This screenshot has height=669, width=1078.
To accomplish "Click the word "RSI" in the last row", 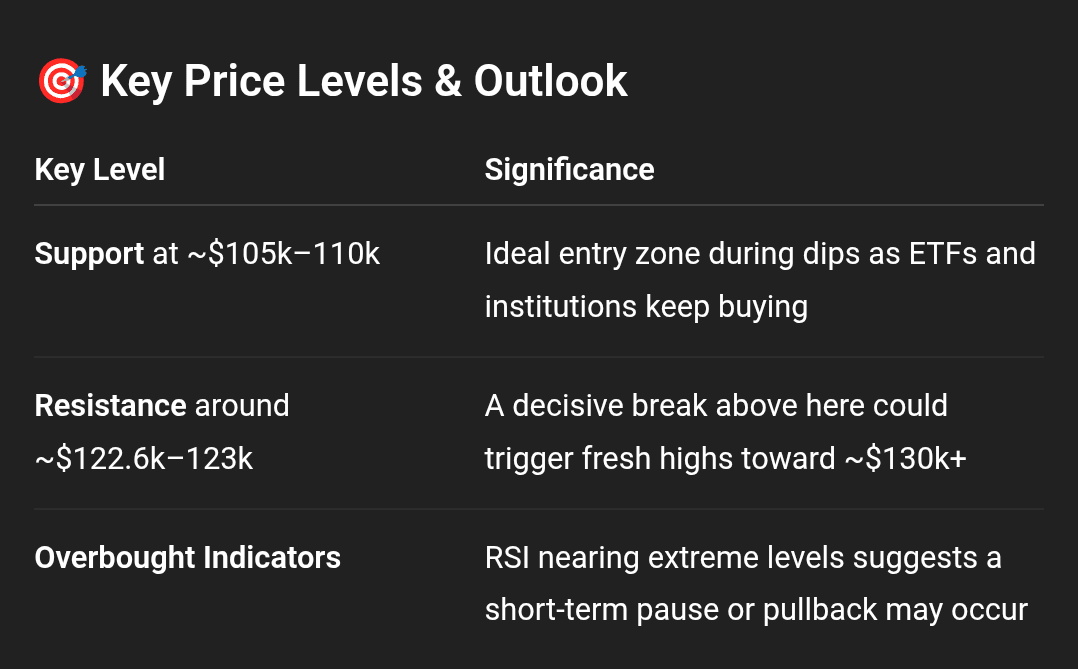I will pos(510,558).
